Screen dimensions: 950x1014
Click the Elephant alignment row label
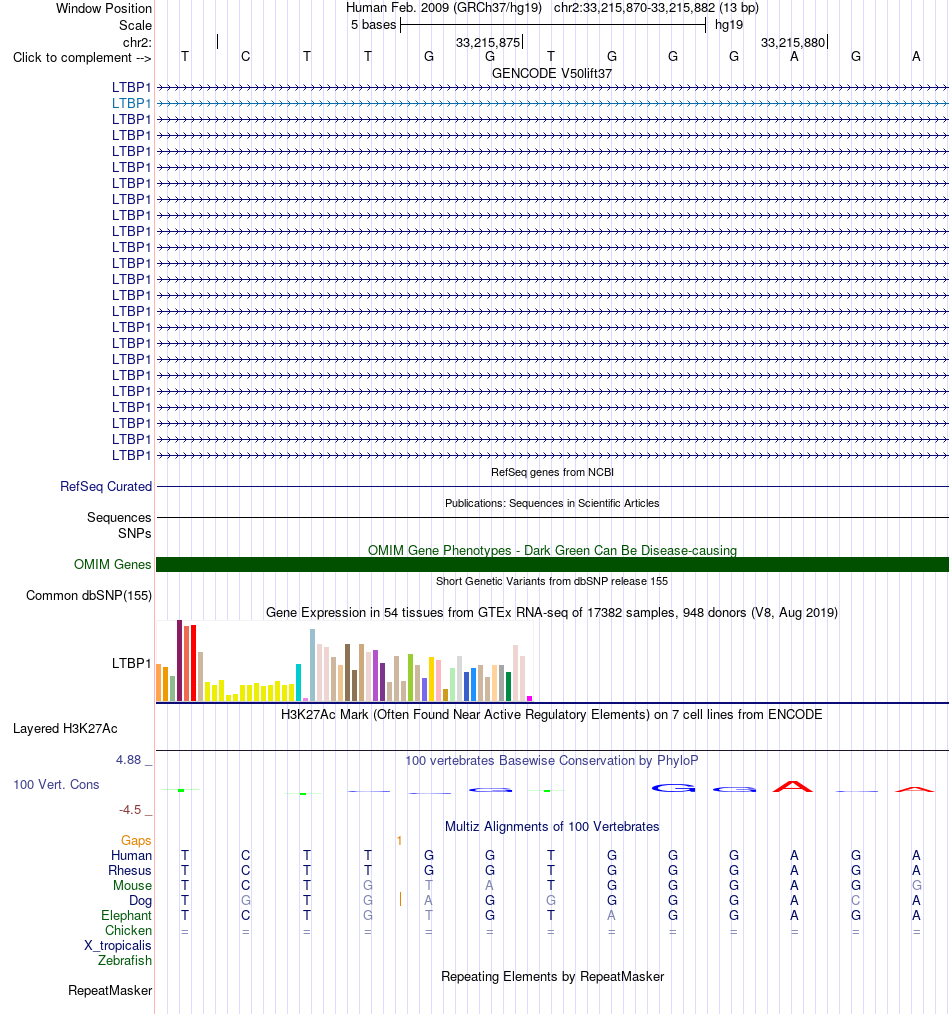(x=126, y=916)
